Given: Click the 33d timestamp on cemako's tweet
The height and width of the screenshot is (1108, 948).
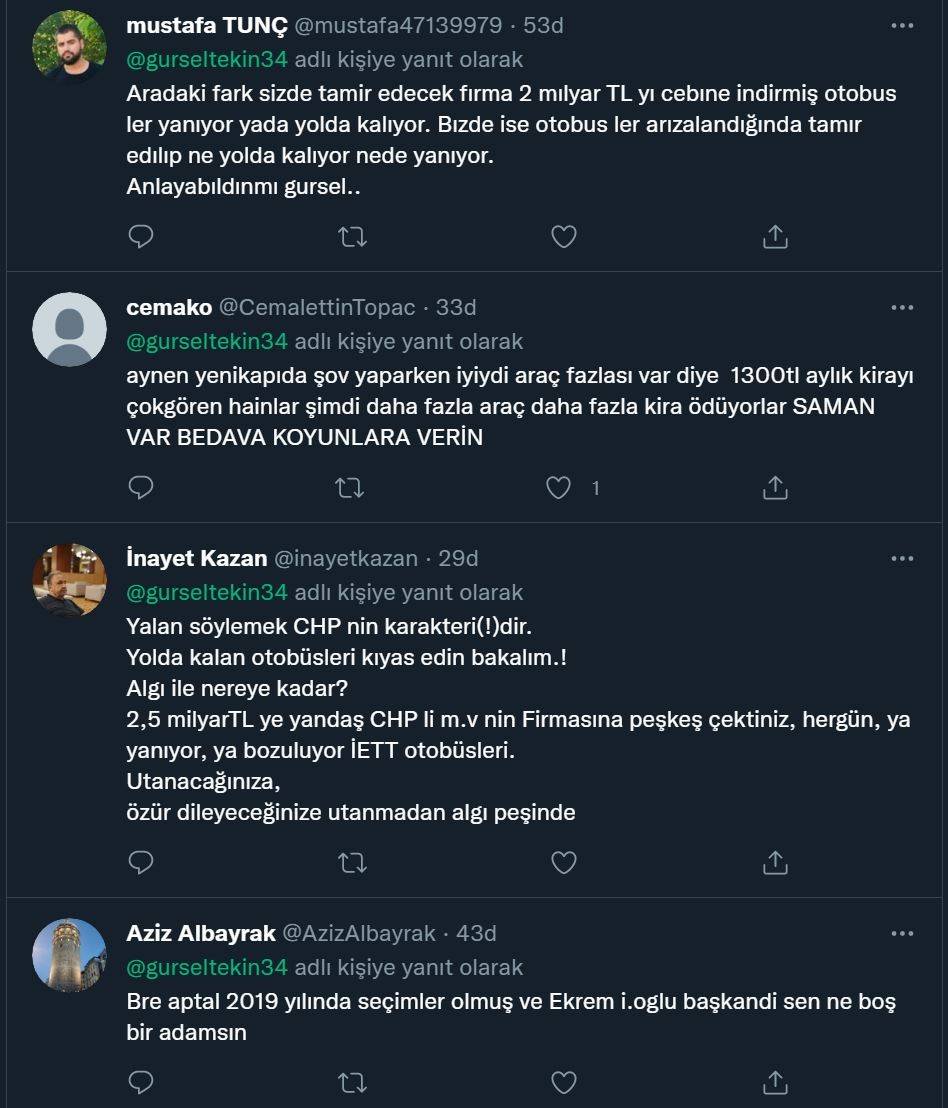Looking at the screenshot, I should pos(456,307).
